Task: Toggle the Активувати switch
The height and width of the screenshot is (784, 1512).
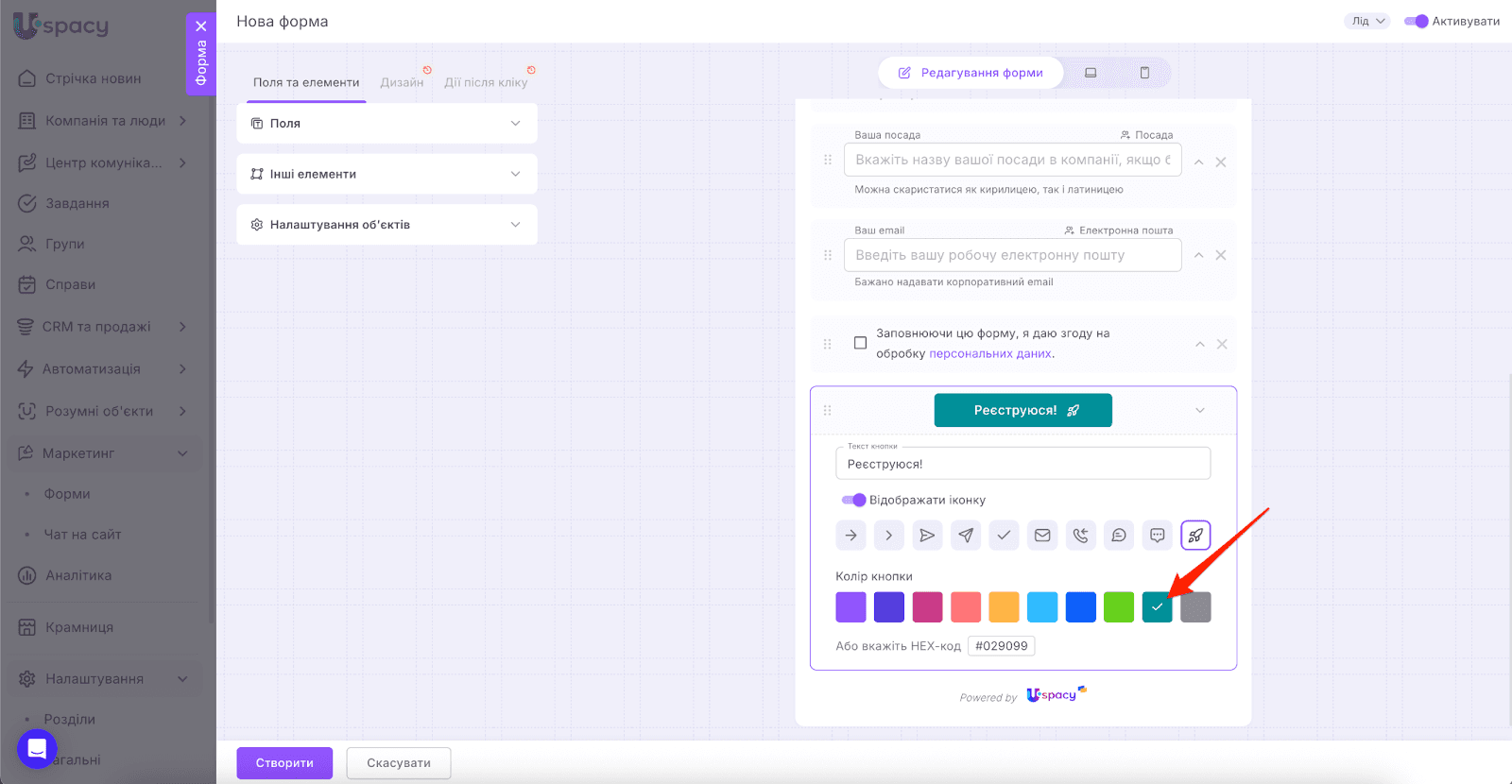Action: click(1416, 21)
